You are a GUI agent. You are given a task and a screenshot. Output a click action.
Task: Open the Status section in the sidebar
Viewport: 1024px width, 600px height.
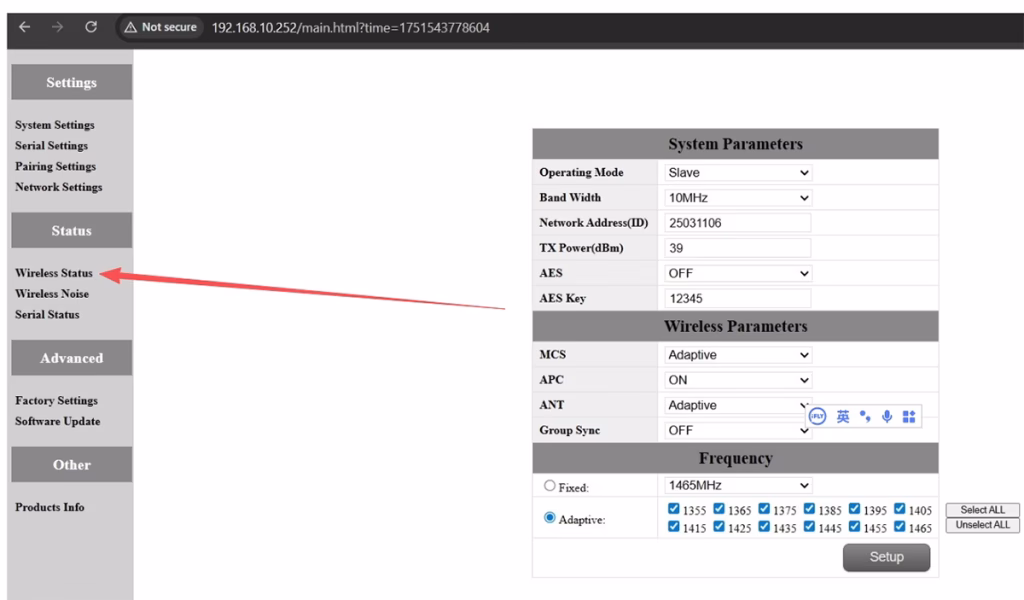[71, 230]
